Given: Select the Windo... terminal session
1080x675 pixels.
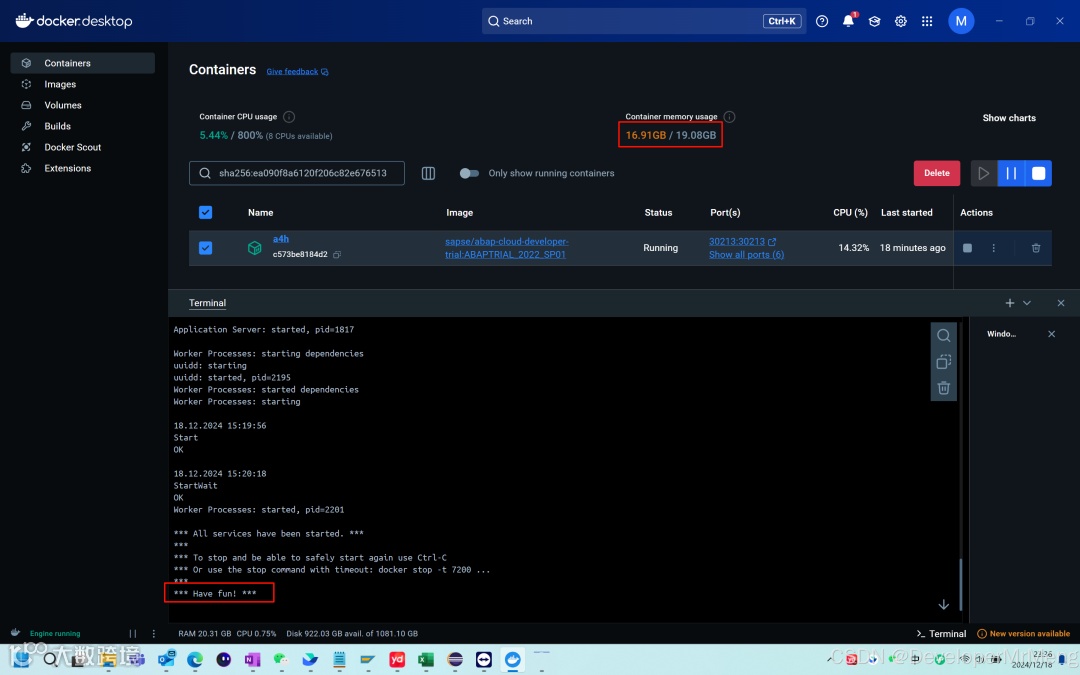Looking at the screenshot, I should (1001, 334).
